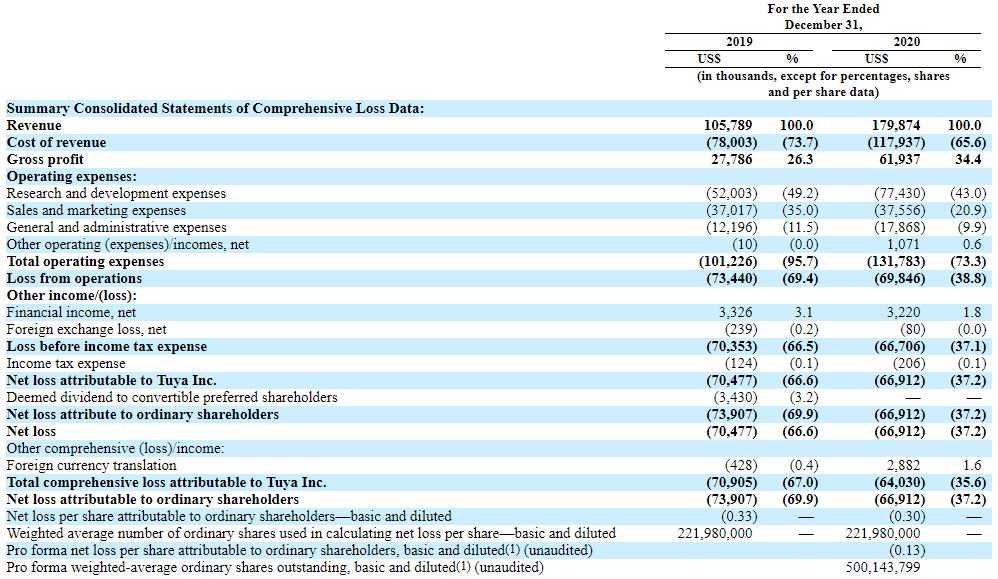Click the For the Year Ended header
Viewport: 998px width, 579px height.
[x=822, y=9]
